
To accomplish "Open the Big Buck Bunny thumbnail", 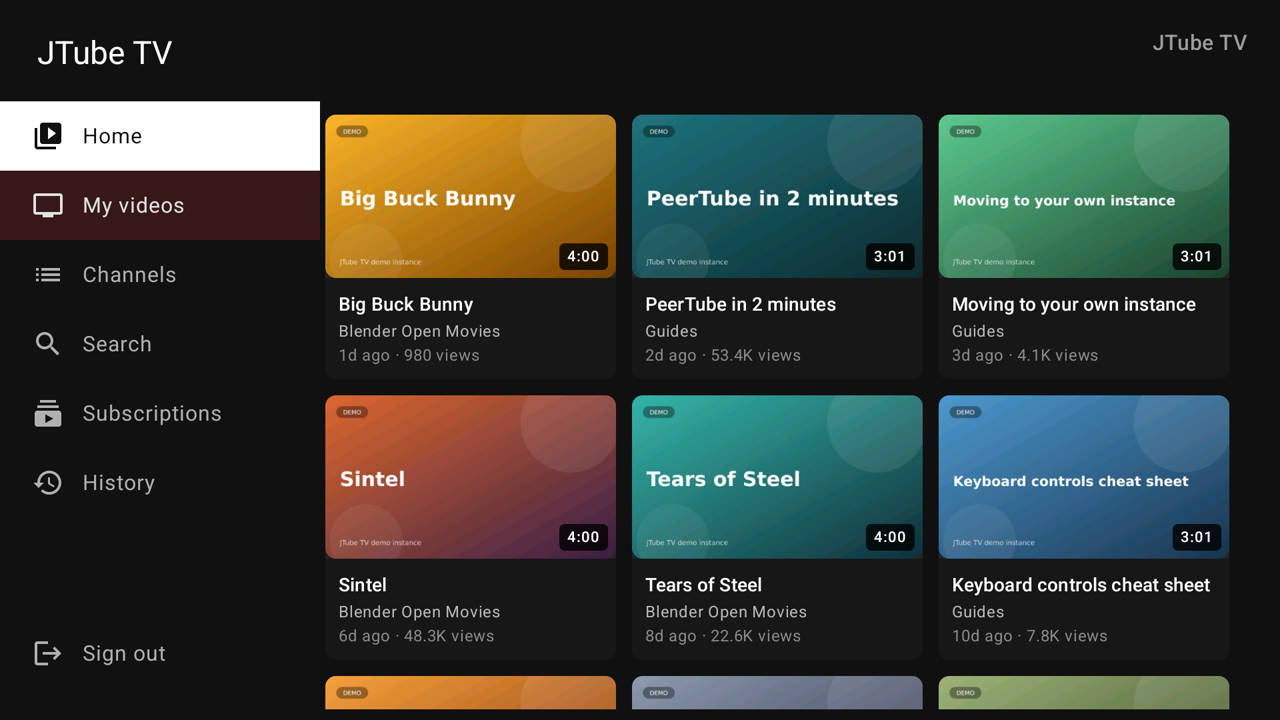I will [470, 196].
